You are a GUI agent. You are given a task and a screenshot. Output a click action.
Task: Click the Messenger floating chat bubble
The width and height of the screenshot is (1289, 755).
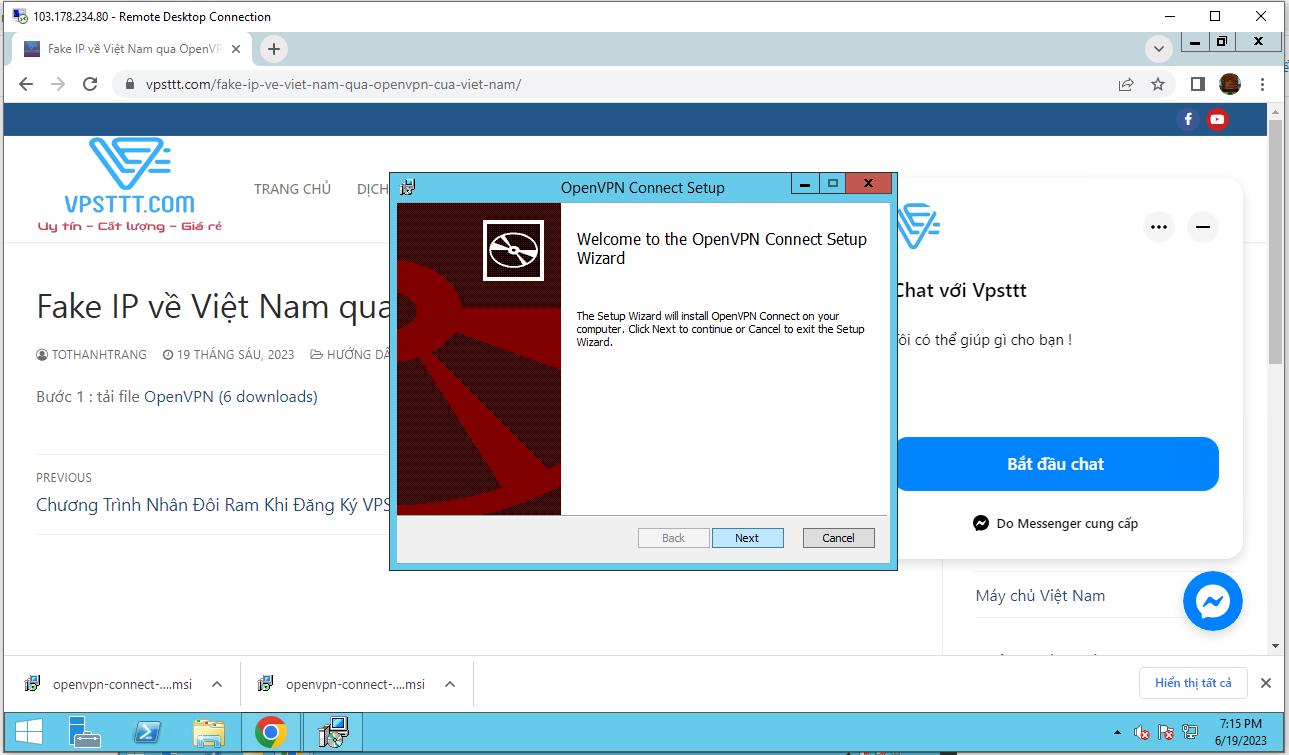(x=1213, y=601)
